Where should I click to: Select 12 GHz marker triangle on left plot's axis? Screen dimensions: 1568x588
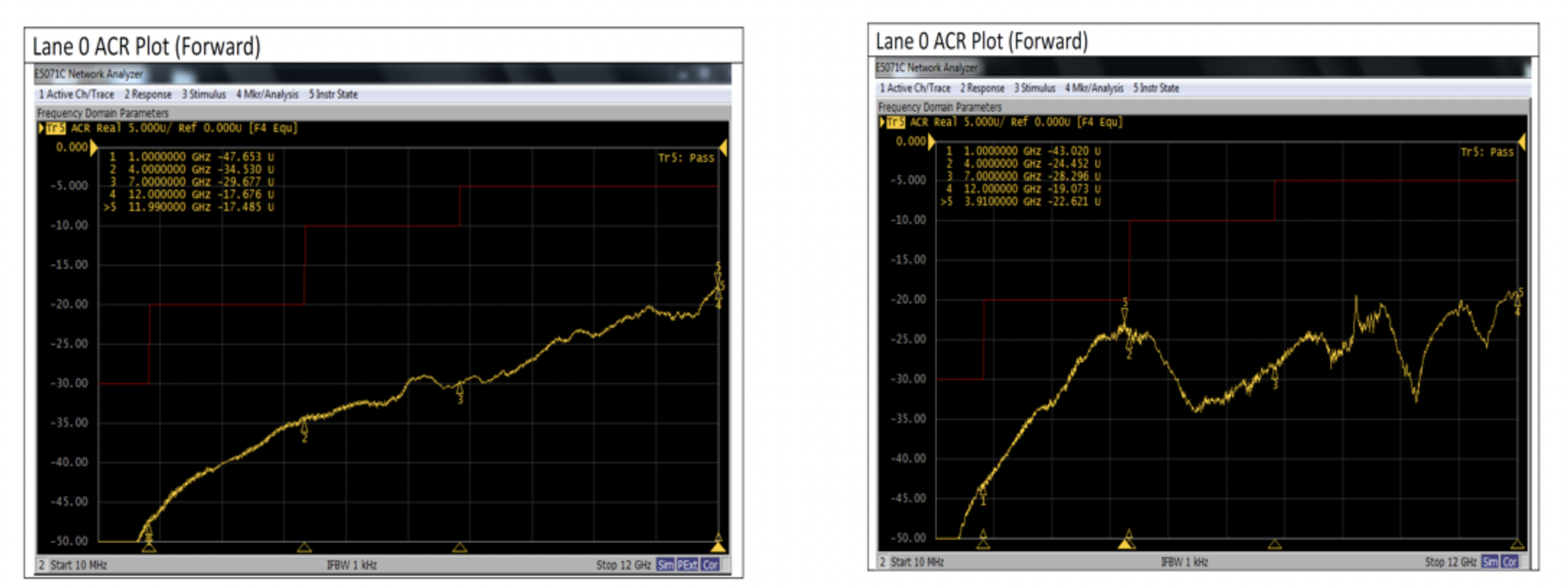[718, 547]
